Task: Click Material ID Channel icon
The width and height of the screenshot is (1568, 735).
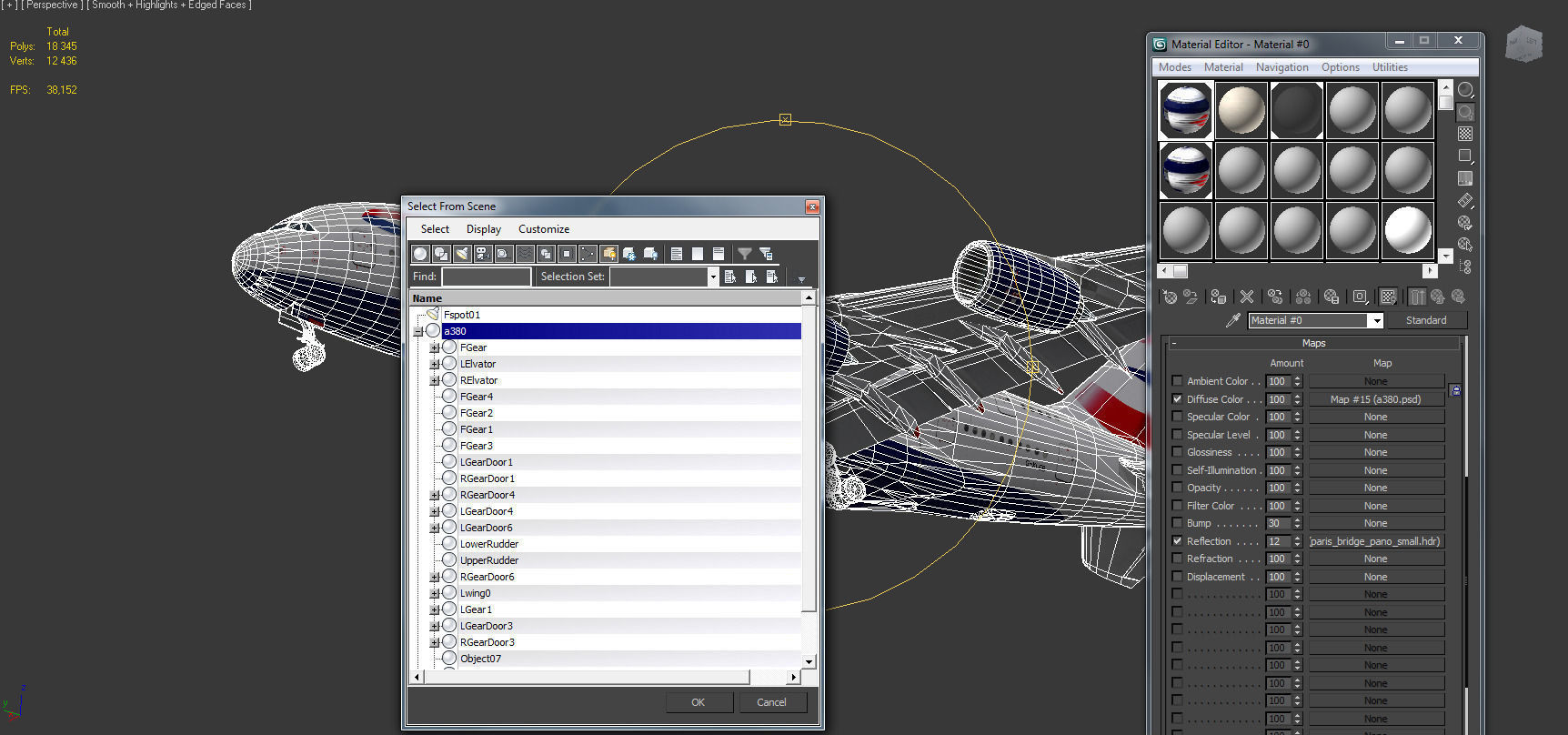Action: (1360, 297)
